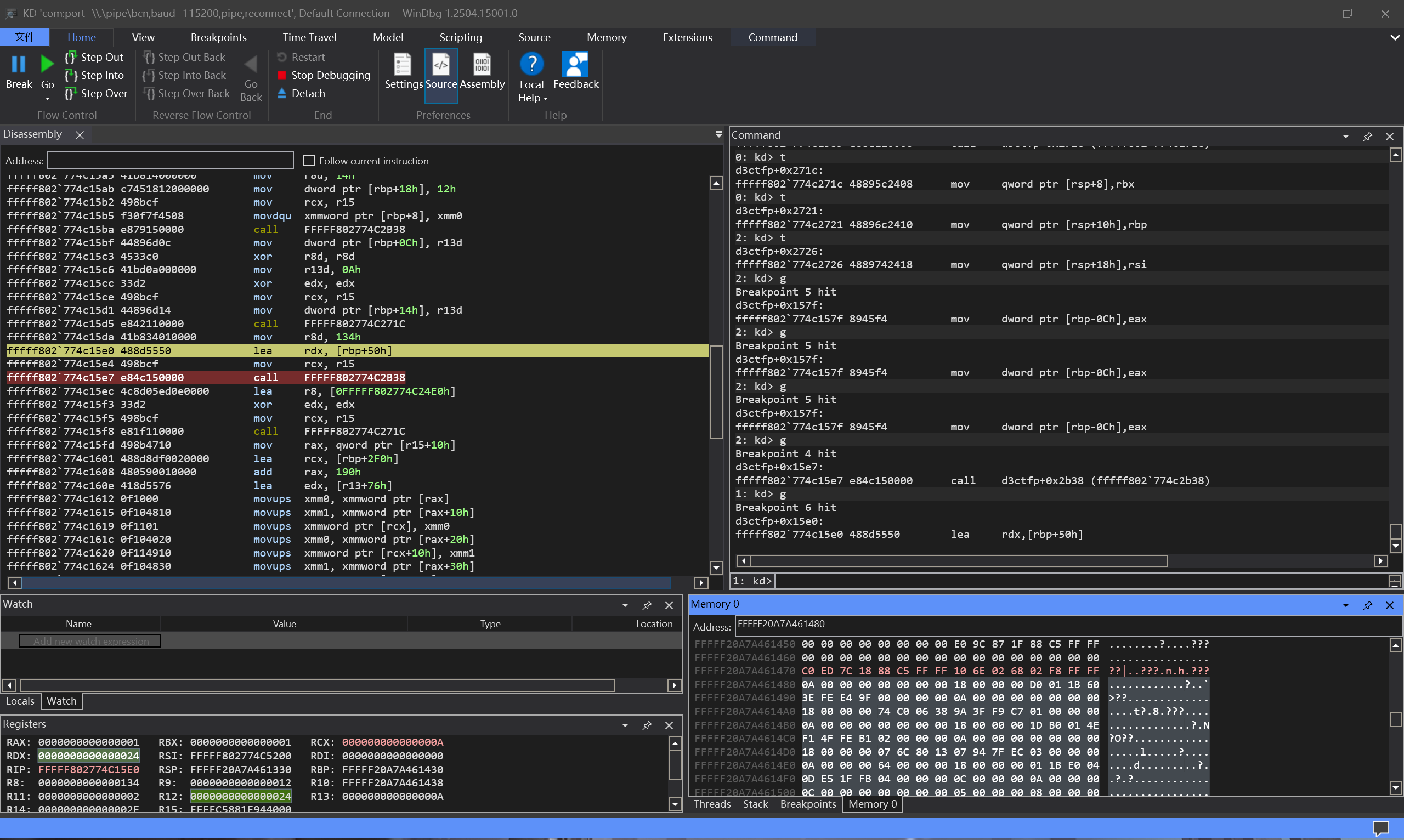Screen dimensions: 1404x840
Task: Pin the Memory 0 panel
Action: [1367, 606]
